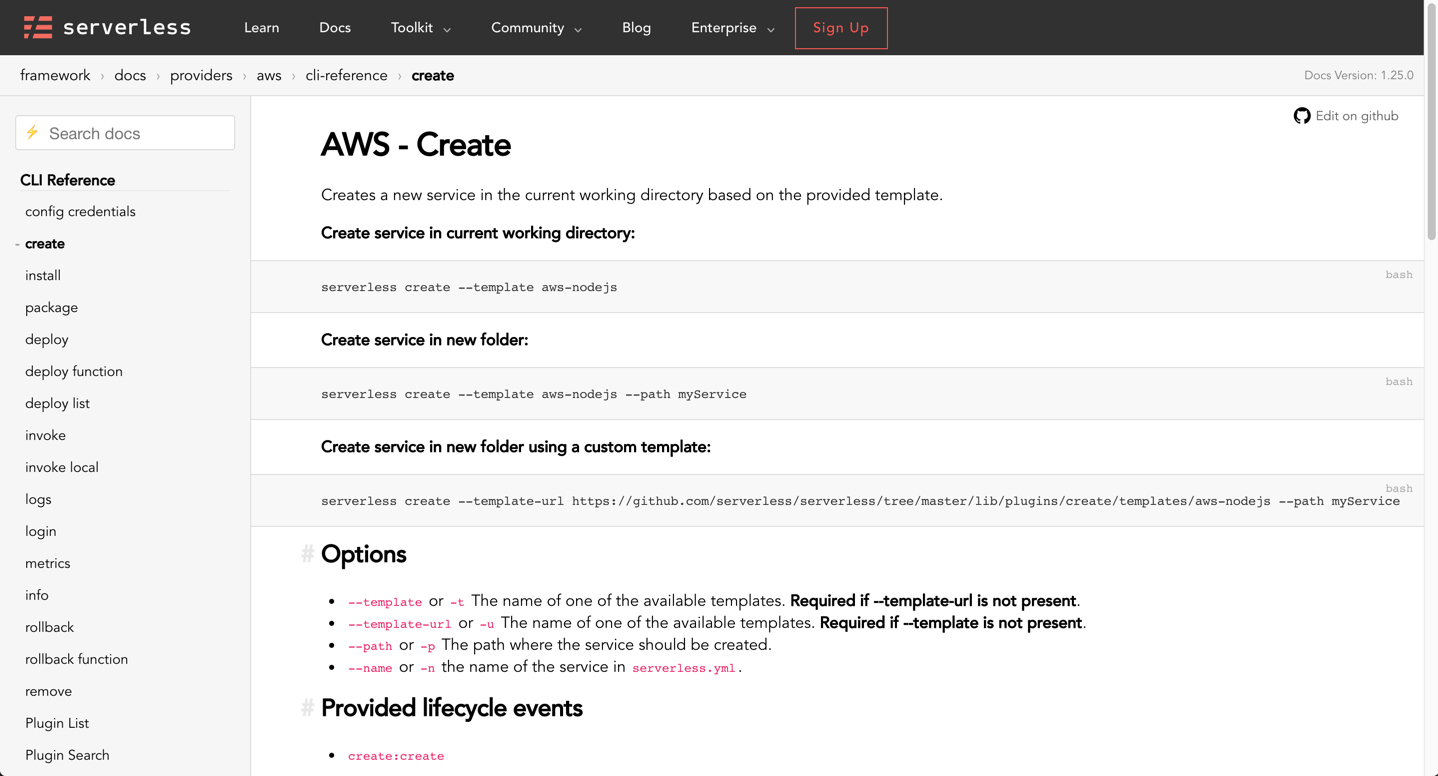Image resolution: width=1438 pixels, height=776 pixels.
Task: Click the --path option code in list
Action: [370, 646]
